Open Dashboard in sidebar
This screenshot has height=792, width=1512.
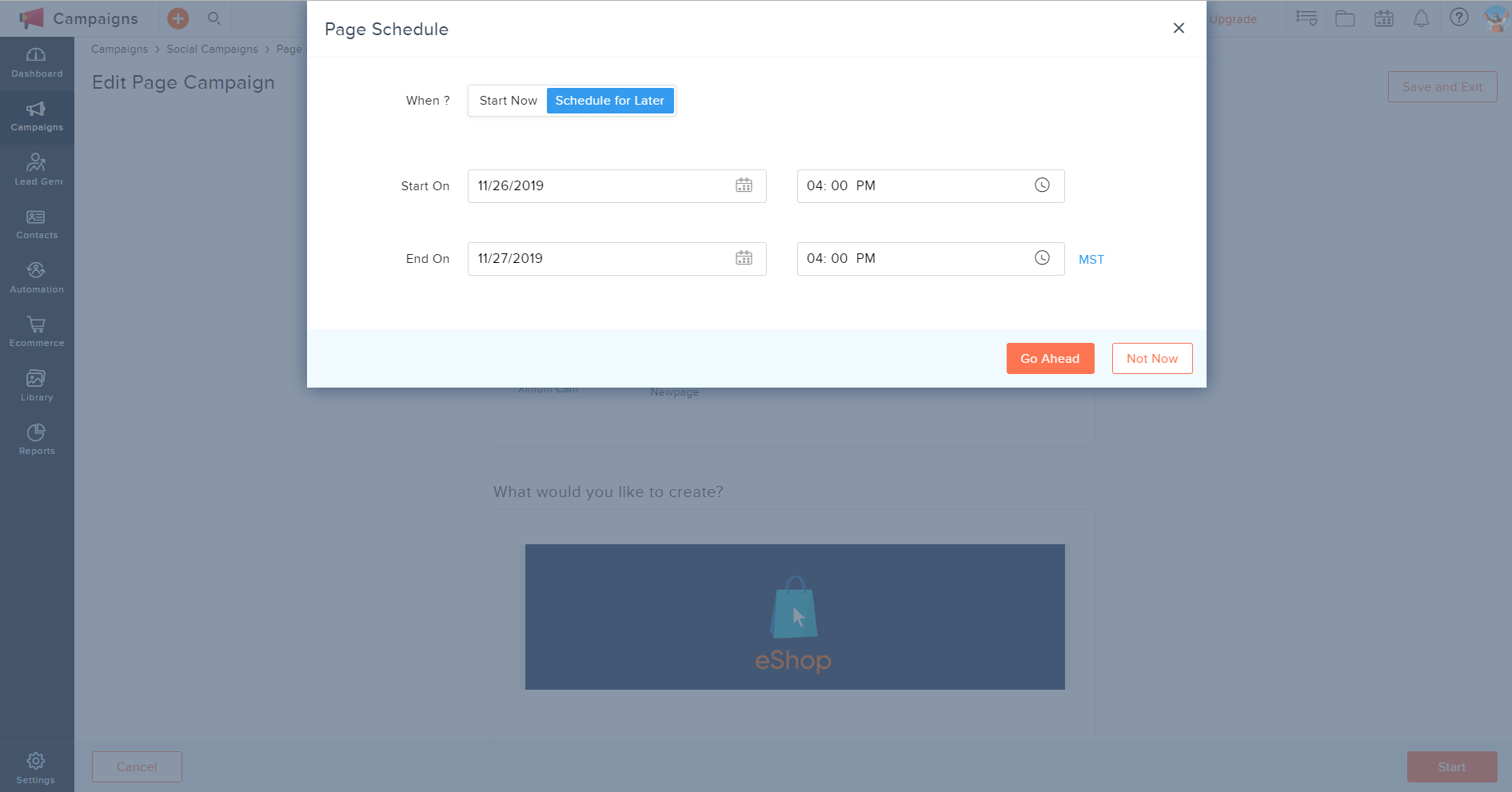click(x=37, y=63)
